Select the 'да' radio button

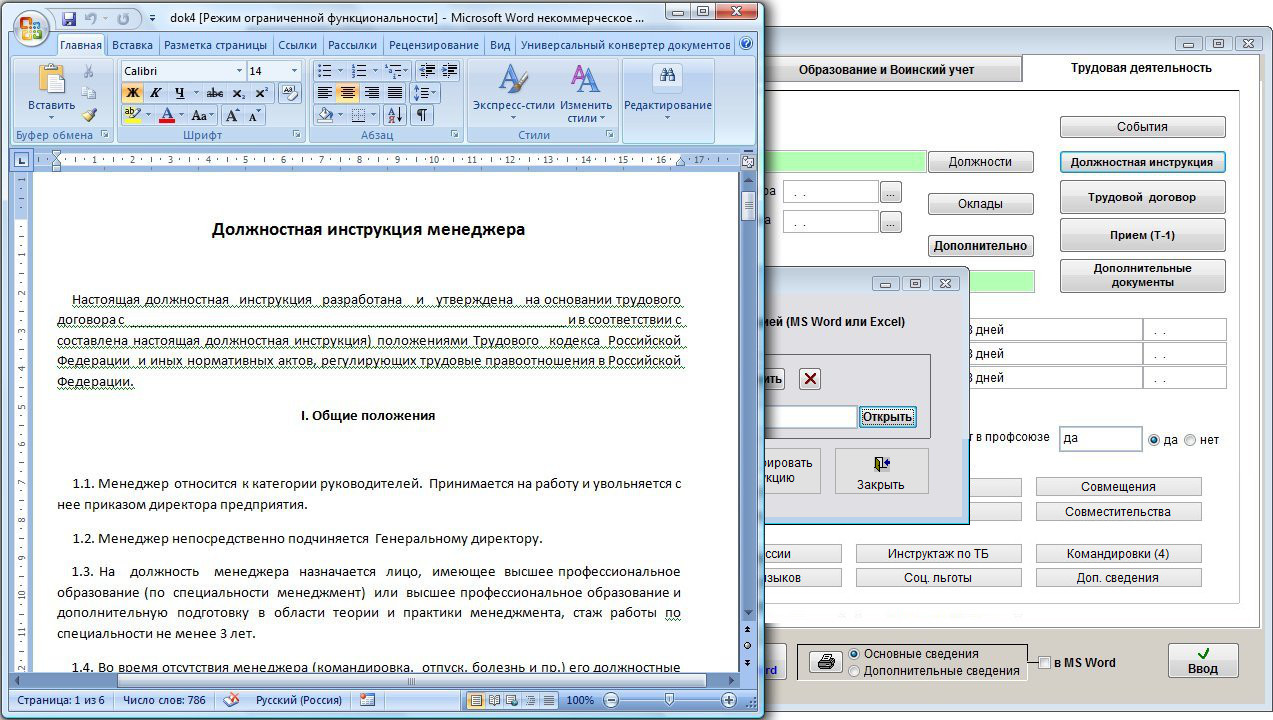click(x=1154, y=440)
